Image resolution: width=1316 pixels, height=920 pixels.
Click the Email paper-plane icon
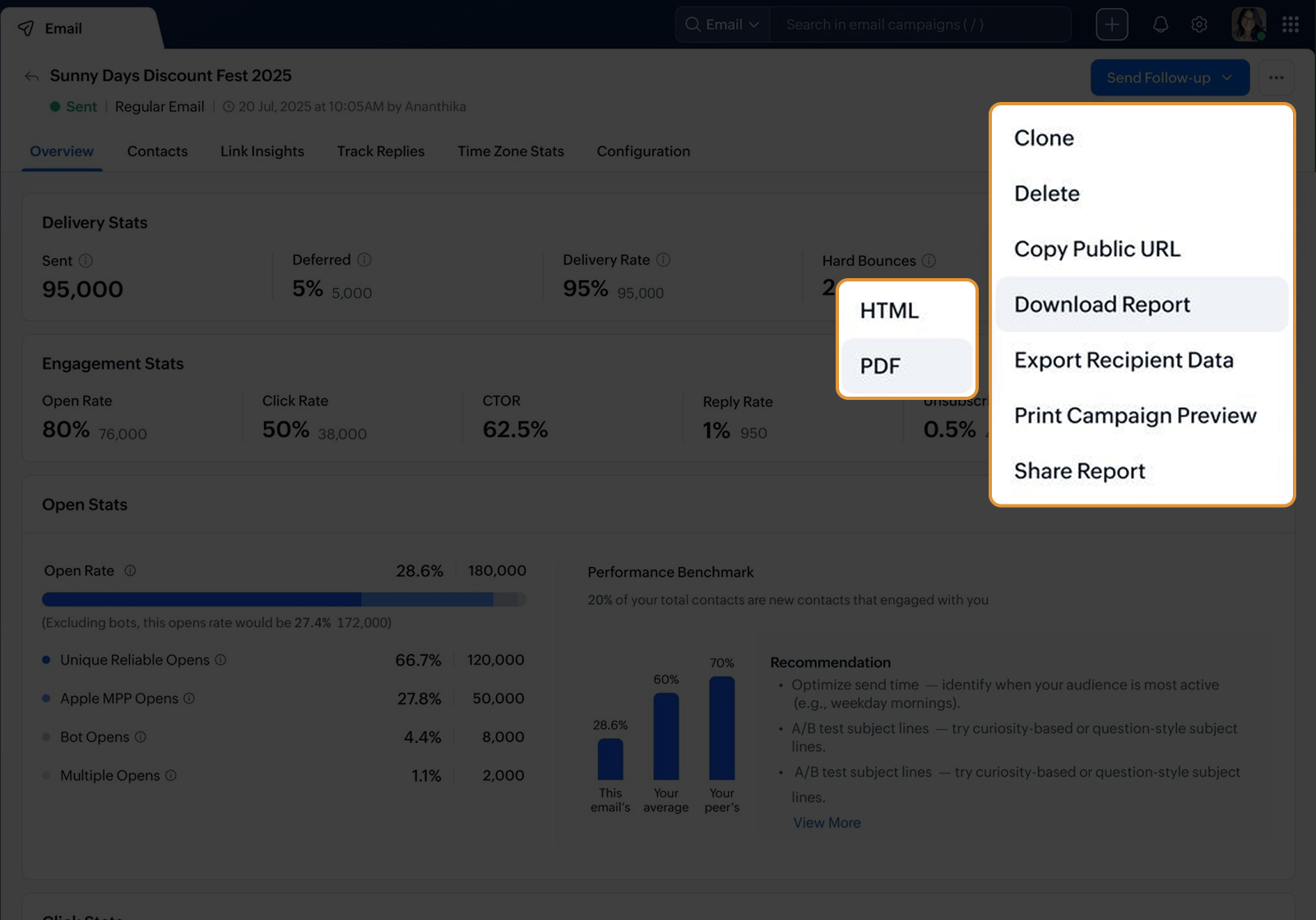[x=26, y=29]
